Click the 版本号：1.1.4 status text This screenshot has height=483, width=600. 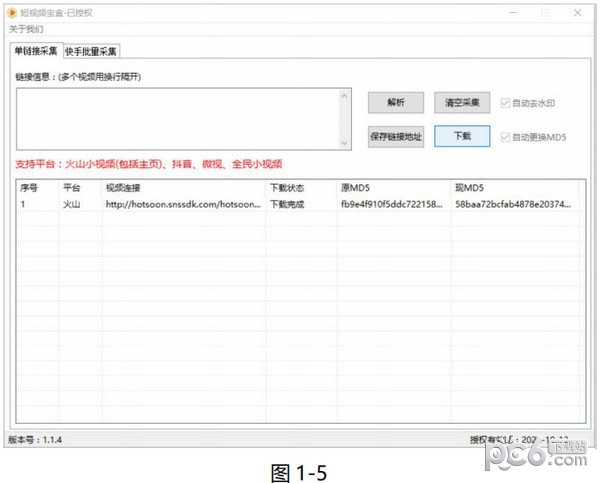point(35,440)
